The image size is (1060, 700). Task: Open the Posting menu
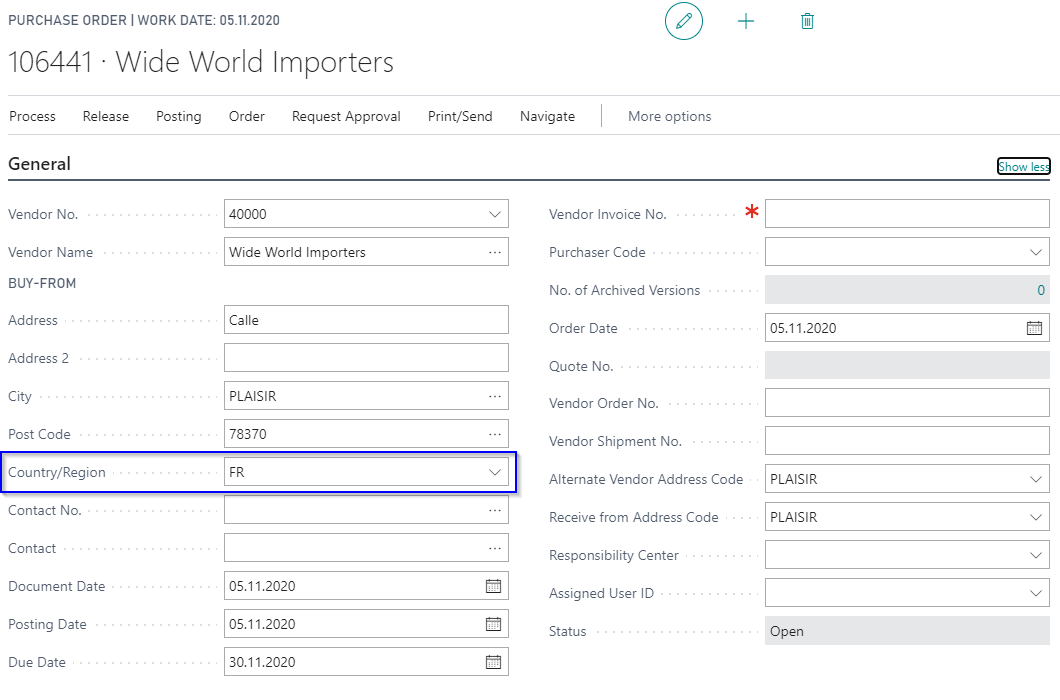[x=178, y=116]
